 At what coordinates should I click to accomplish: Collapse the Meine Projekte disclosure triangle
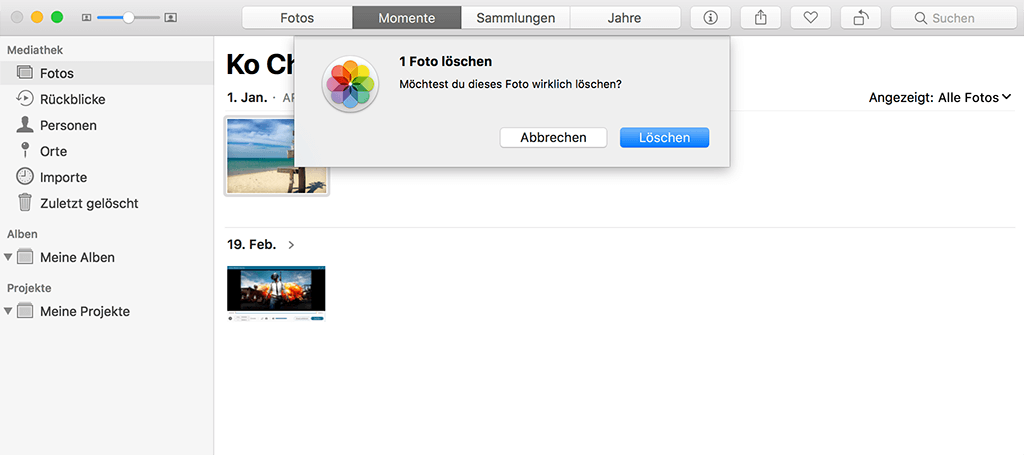pyautogui.click(x=8, y=311)
